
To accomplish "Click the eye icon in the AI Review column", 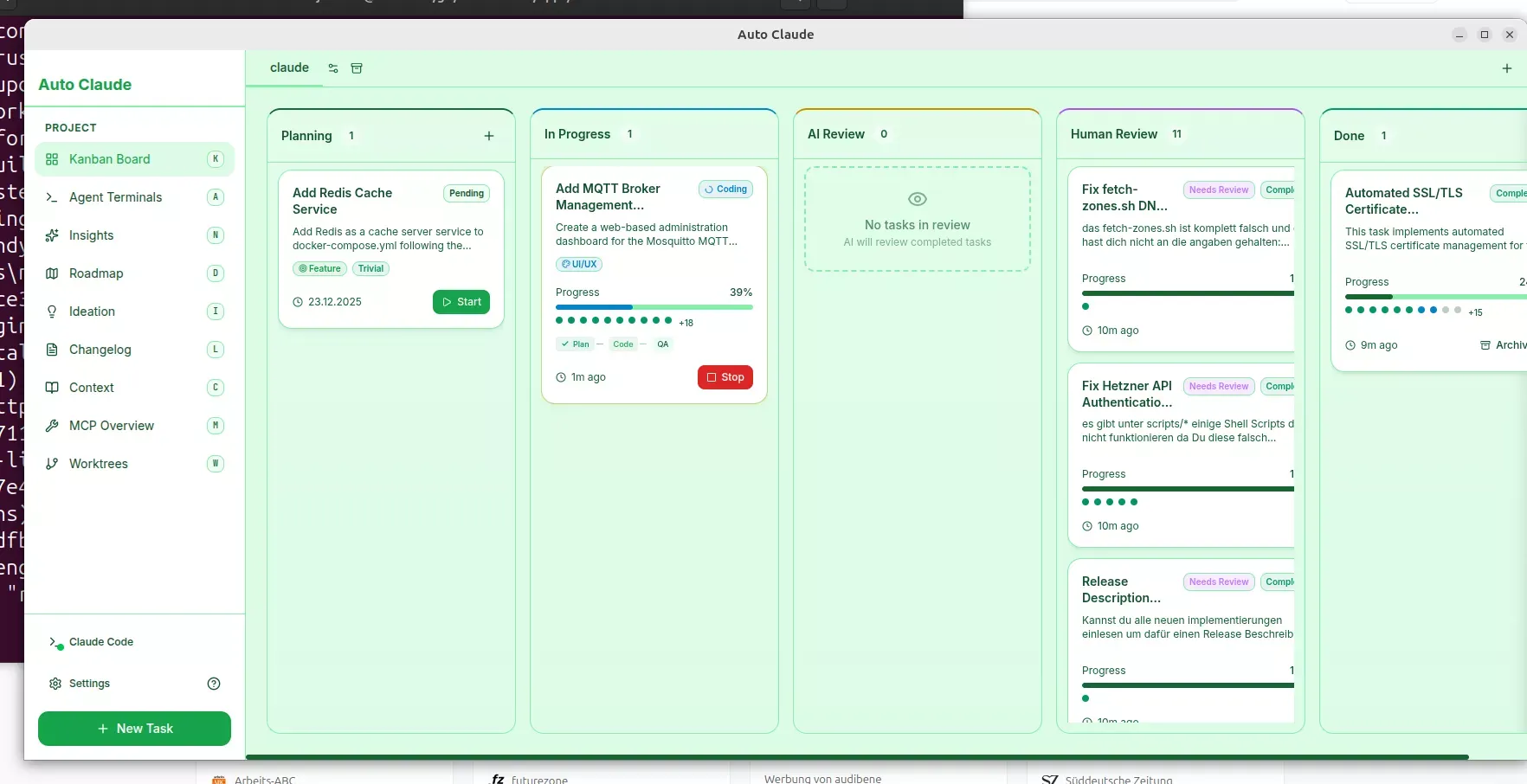I will pyautogui.click(x=917, y=198).
